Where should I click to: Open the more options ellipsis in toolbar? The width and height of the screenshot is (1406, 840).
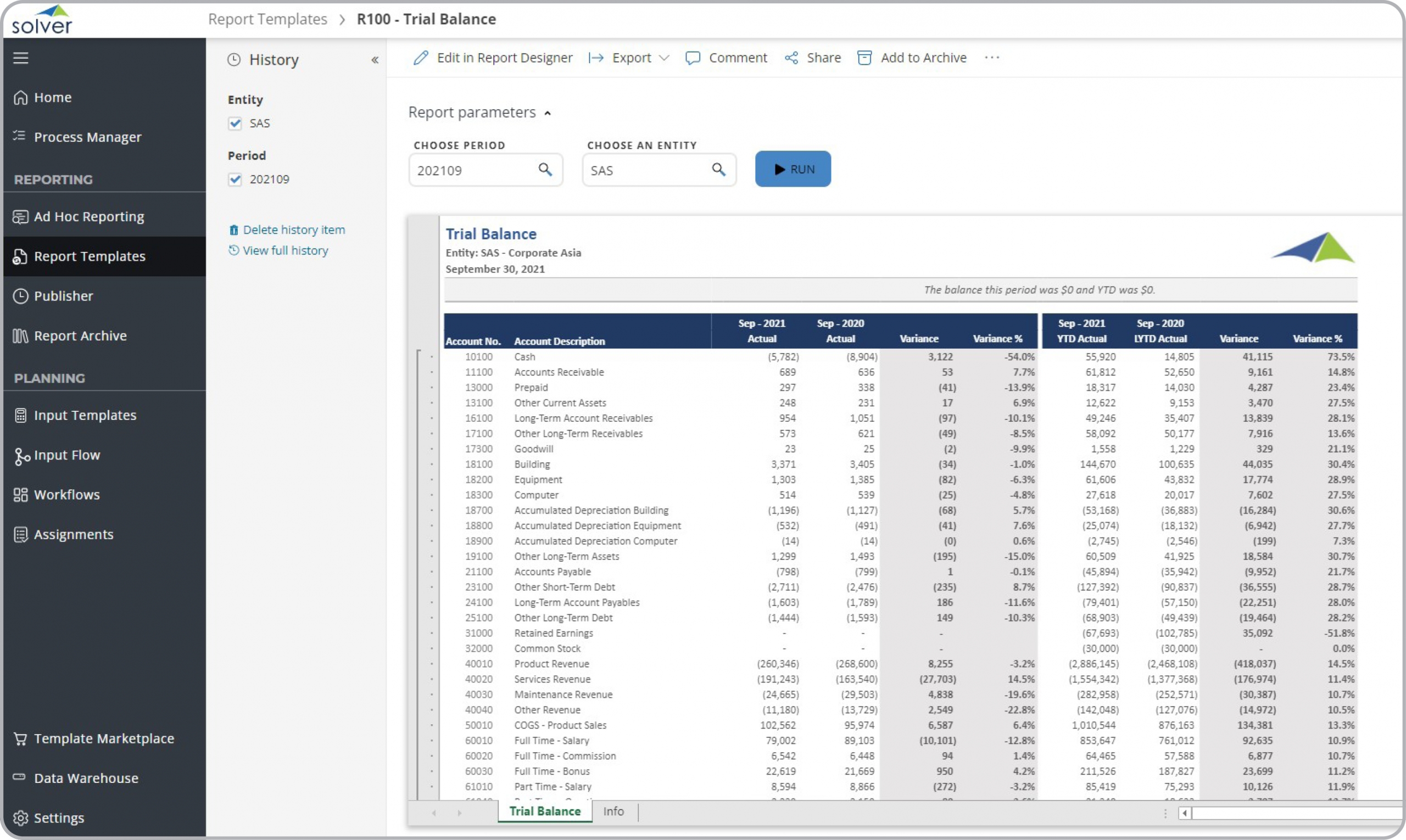[991, 58]
